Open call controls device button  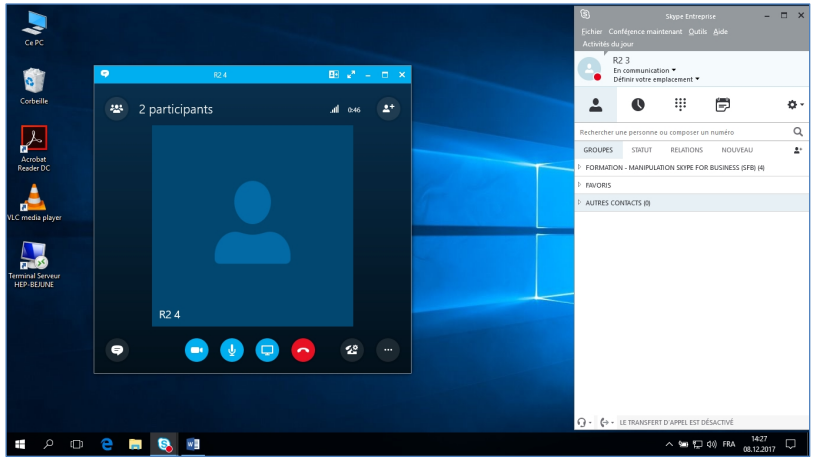tap(352, 350)
